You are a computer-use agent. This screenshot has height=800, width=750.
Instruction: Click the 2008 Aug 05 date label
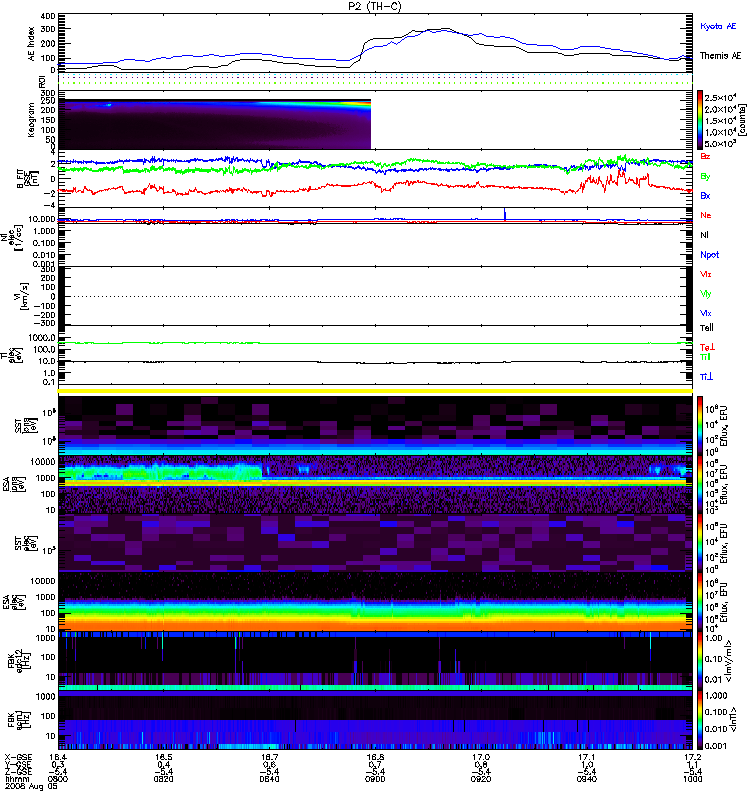pos(31,786)
